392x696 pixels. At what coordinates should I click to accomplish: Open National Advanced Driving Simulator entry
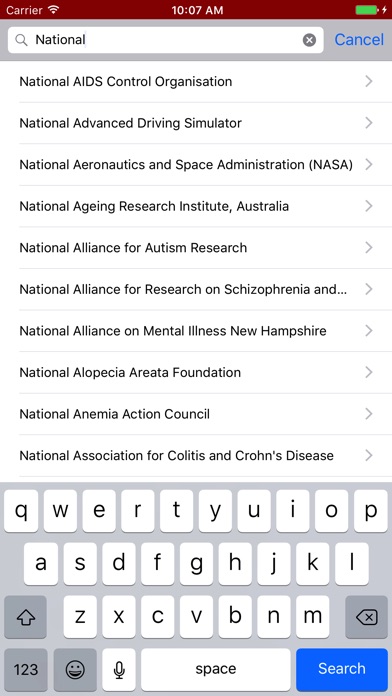(x=196, y=123)
